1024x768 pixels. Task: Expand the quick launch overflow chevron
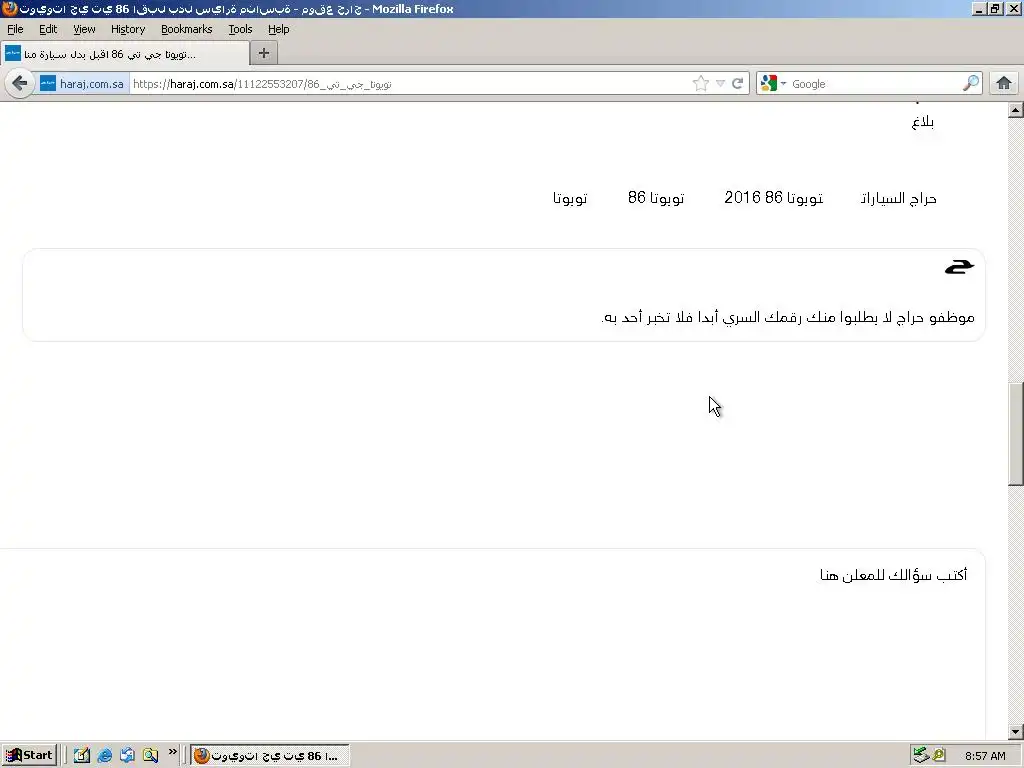click(172, 752)
